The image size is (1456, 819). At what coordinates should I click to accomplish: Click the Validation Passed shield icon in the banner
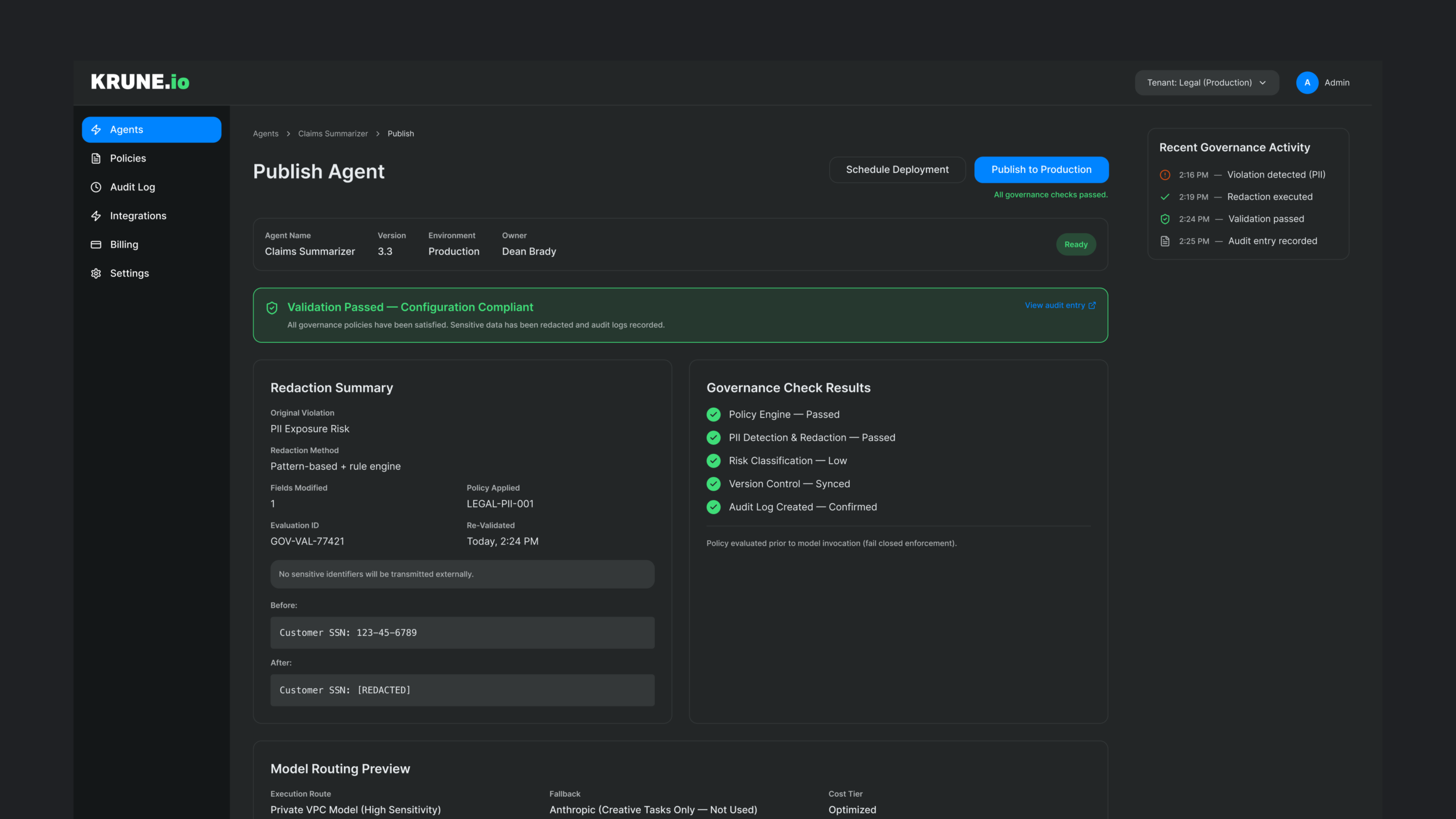click(x=272, y=308)
